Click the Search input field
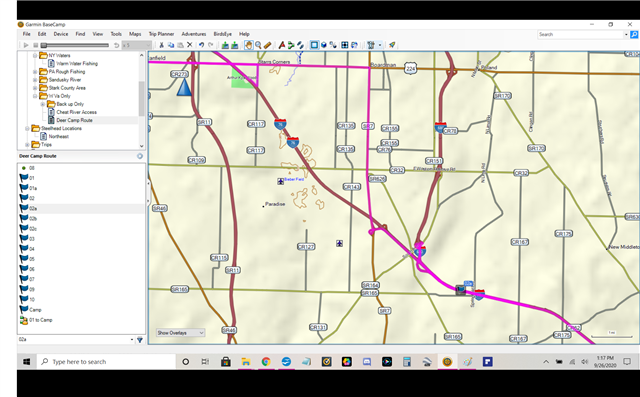This screenshot has width=640, height=397. (x=580, y=34)
